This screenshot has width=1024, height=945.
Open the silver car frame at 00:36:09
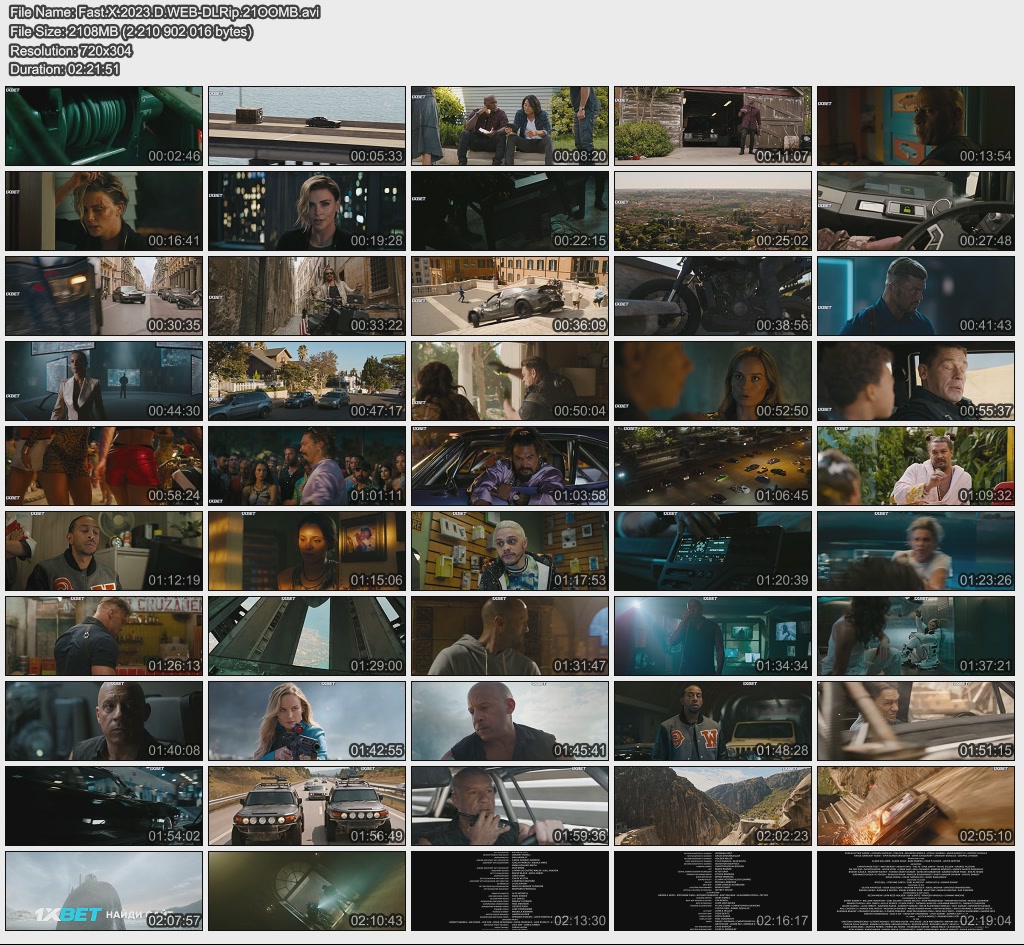tap(510, 296)
